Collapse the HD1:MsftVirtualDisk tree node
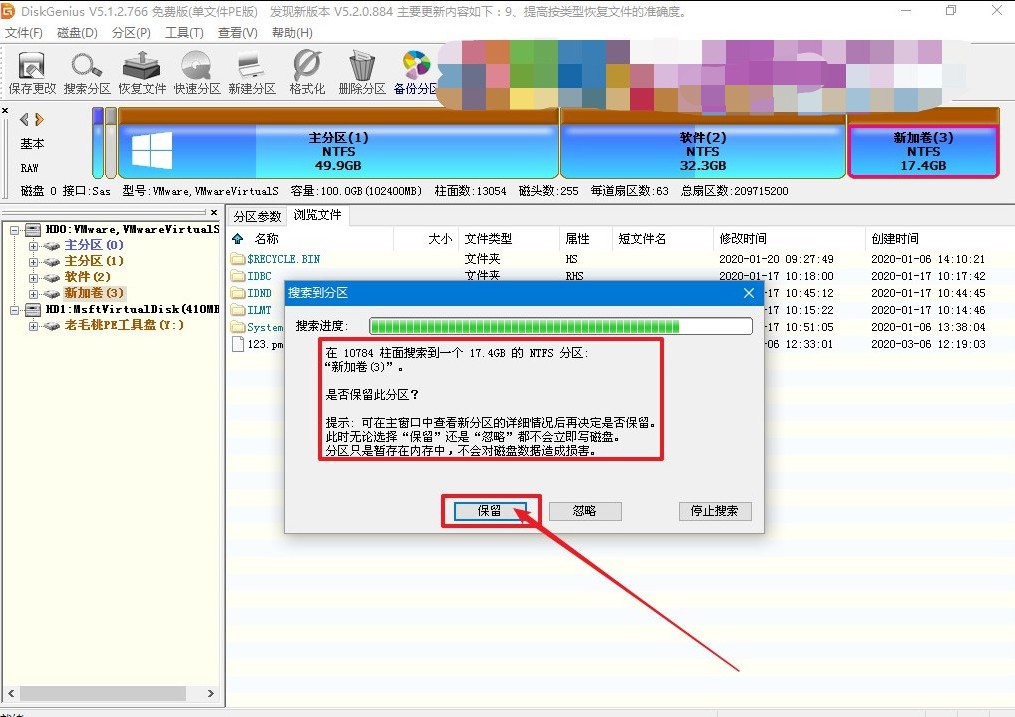Screen dimensions: 1015x717 click(14, 310)
